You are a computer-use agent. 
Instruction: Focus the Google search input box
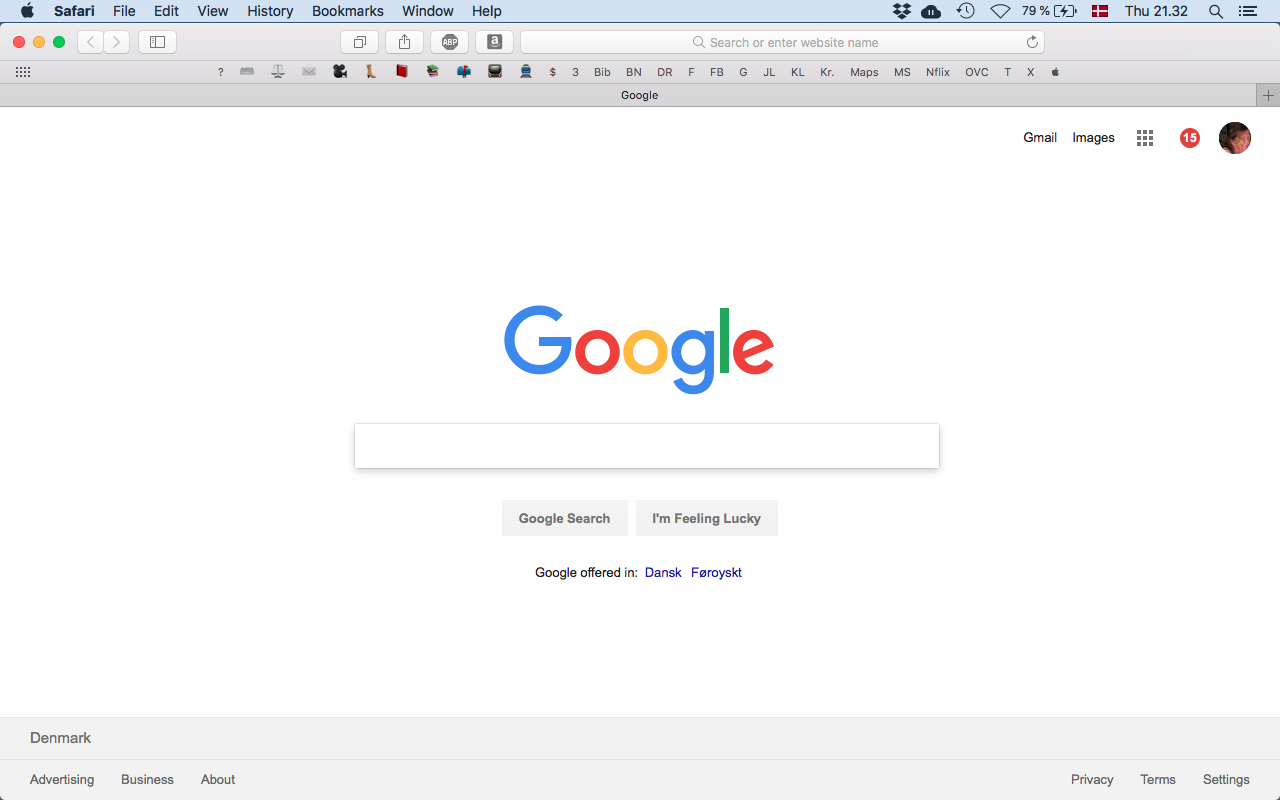(x=647, y=446)
